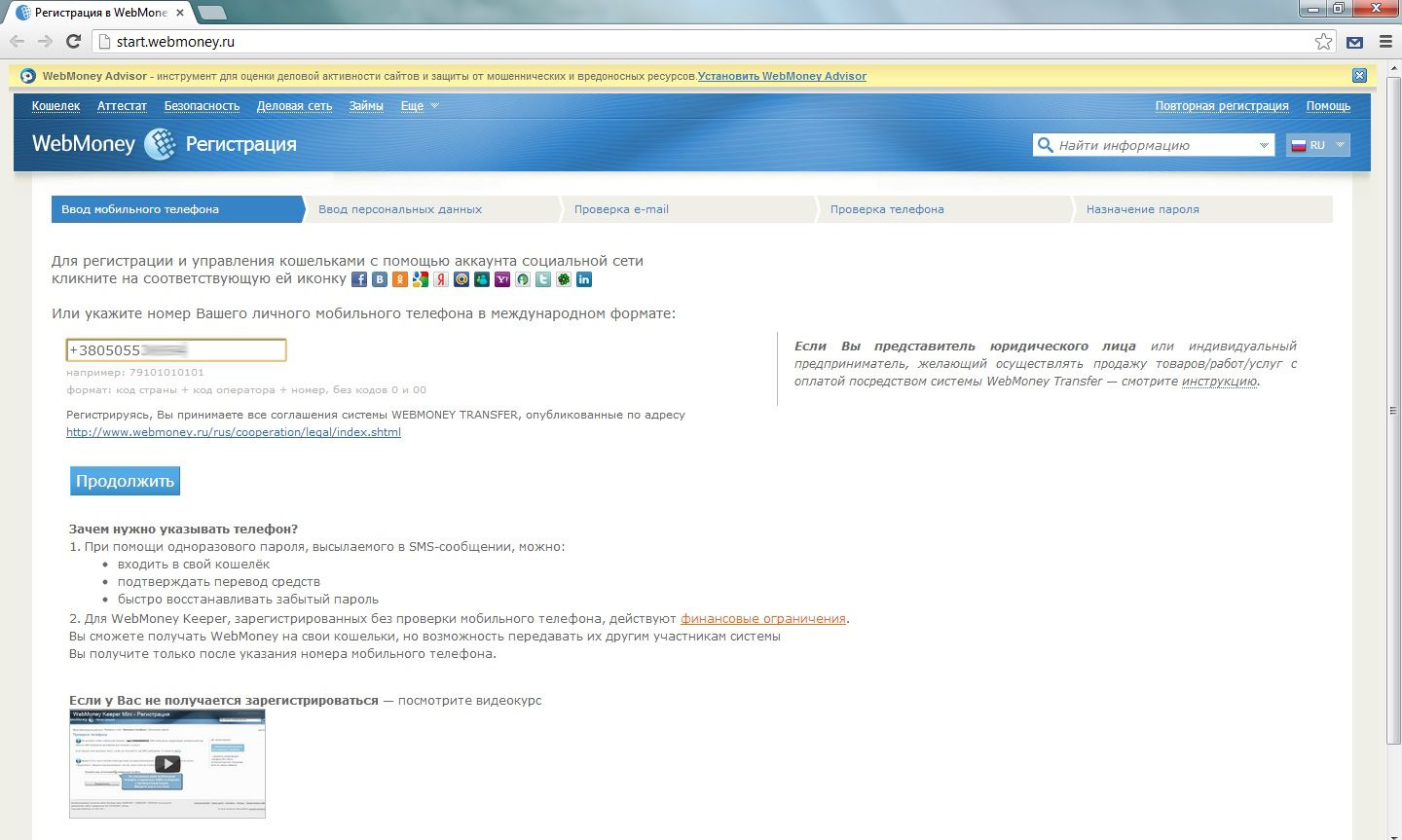
Task: Use the Yahoo social login icon
Action: [x=502, y=279]
